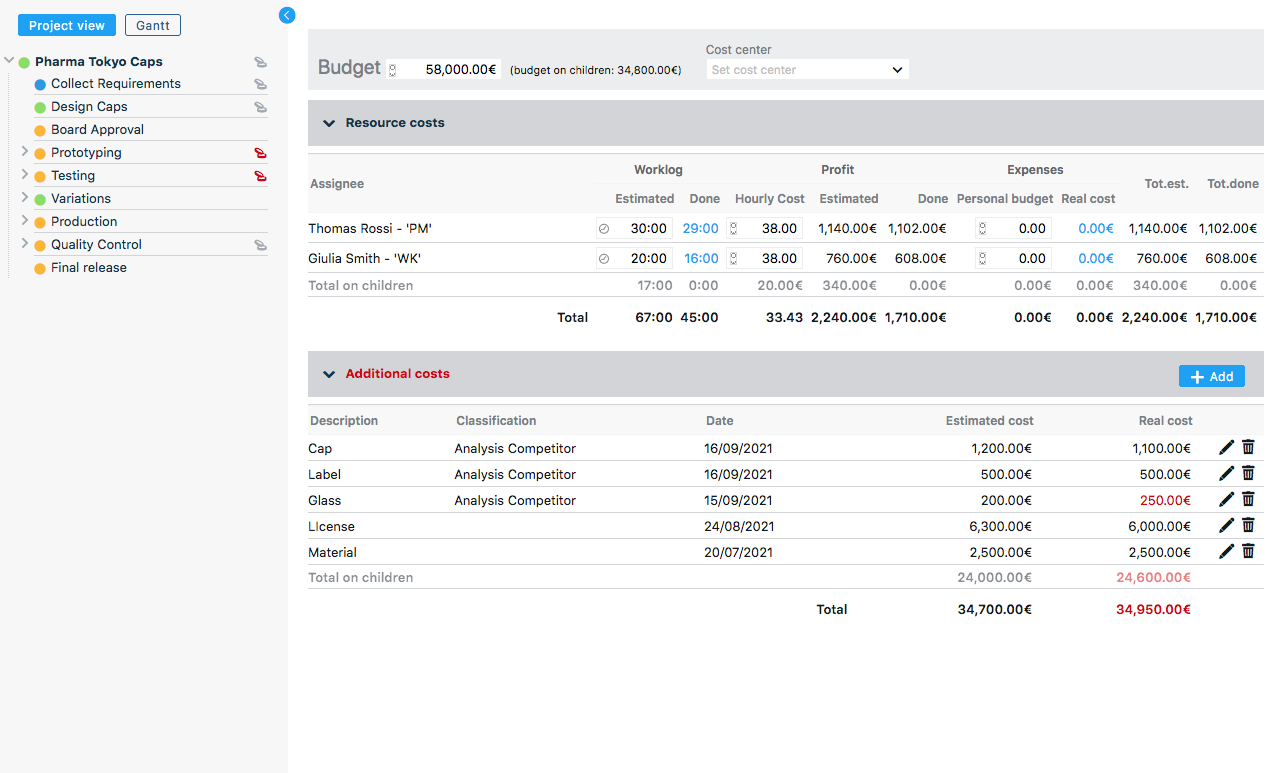Click pencil icon for License cost
Viewport: 1267px width, 773px height.
1227,526
